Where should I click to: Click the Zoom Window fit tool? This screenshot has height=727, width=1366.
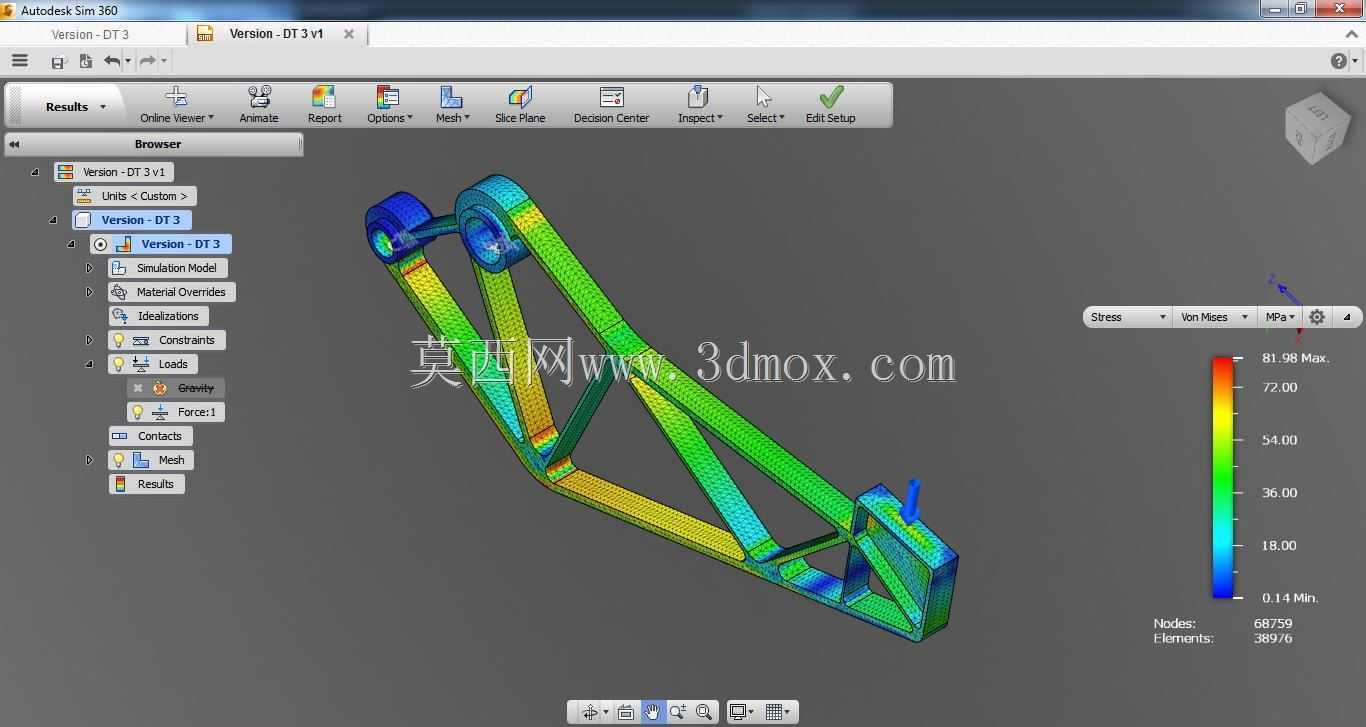[x=704, y=712]
